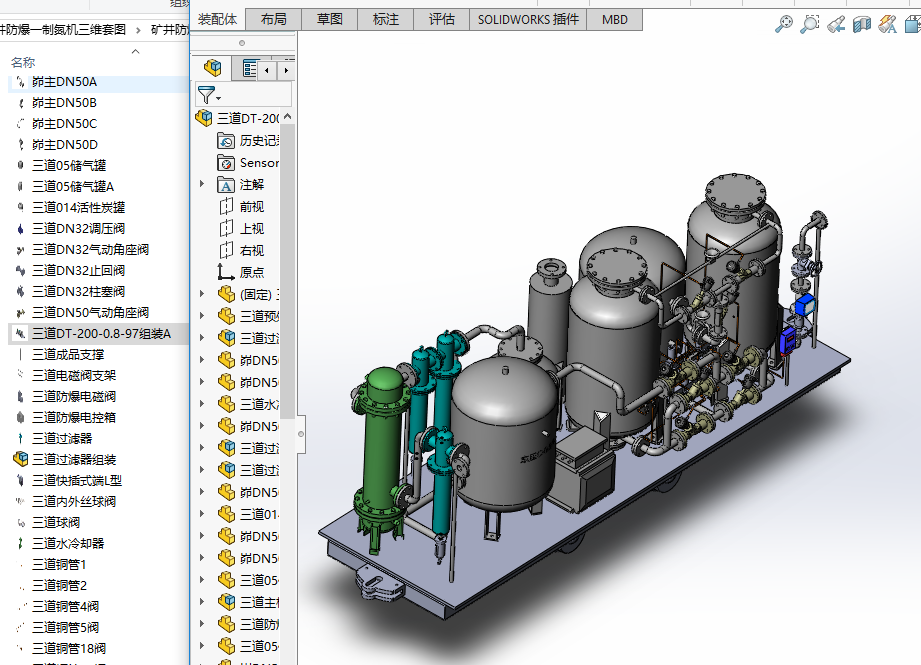Open the SOLIDWORKS 插件 tab
The width and height of the screenshot is (921, 665).
[x=527, y=19]
